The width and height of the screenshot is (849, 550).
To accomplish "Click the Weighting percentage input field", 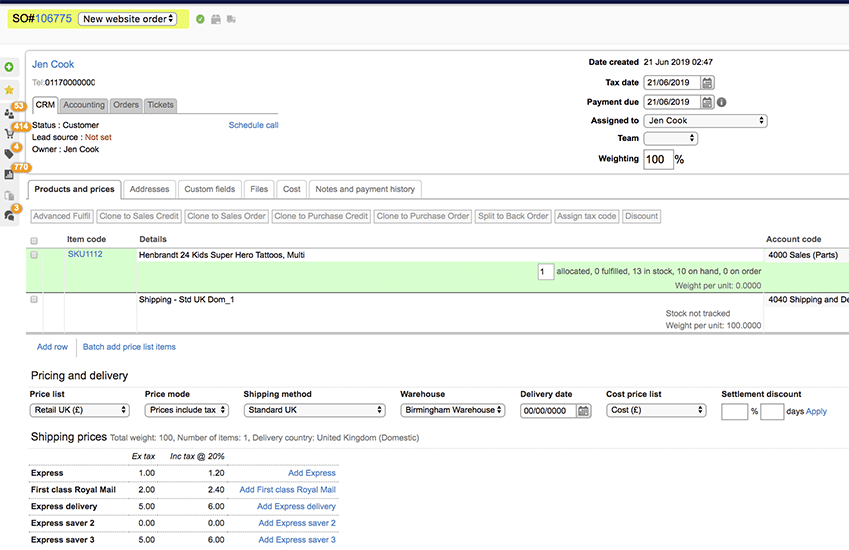I will [657, 159].
